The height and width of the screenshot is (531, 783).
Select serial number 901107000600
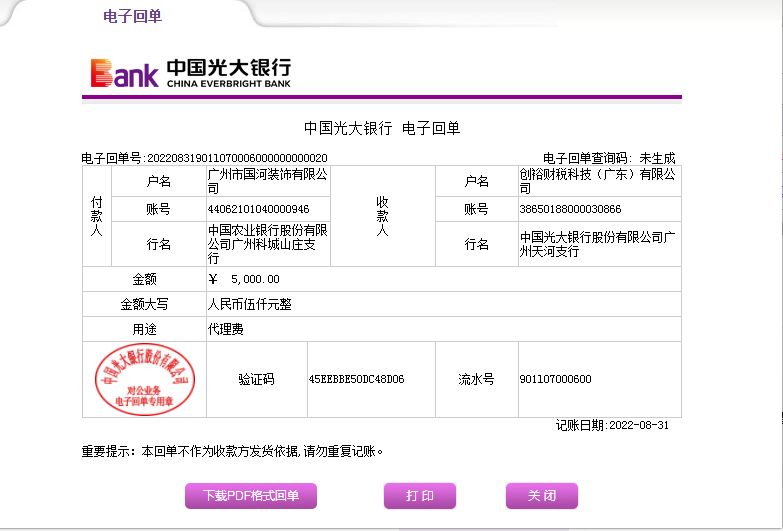[555, 379]
